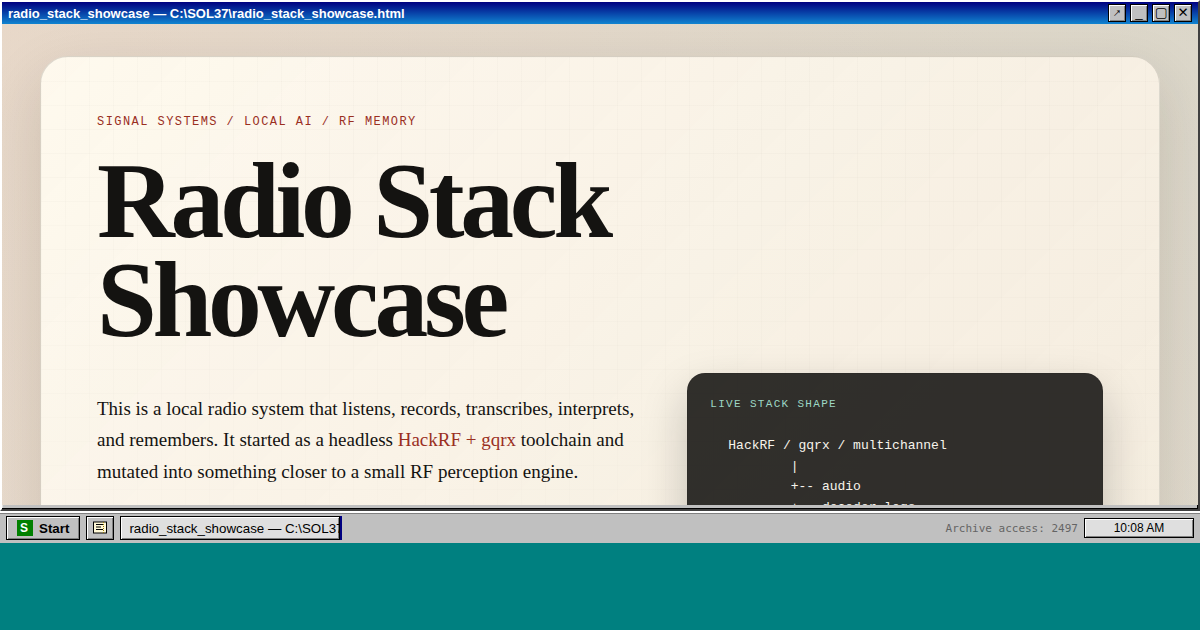
Task: Minimize the radio_stack_showcase window
Action: coord(1139,13)
